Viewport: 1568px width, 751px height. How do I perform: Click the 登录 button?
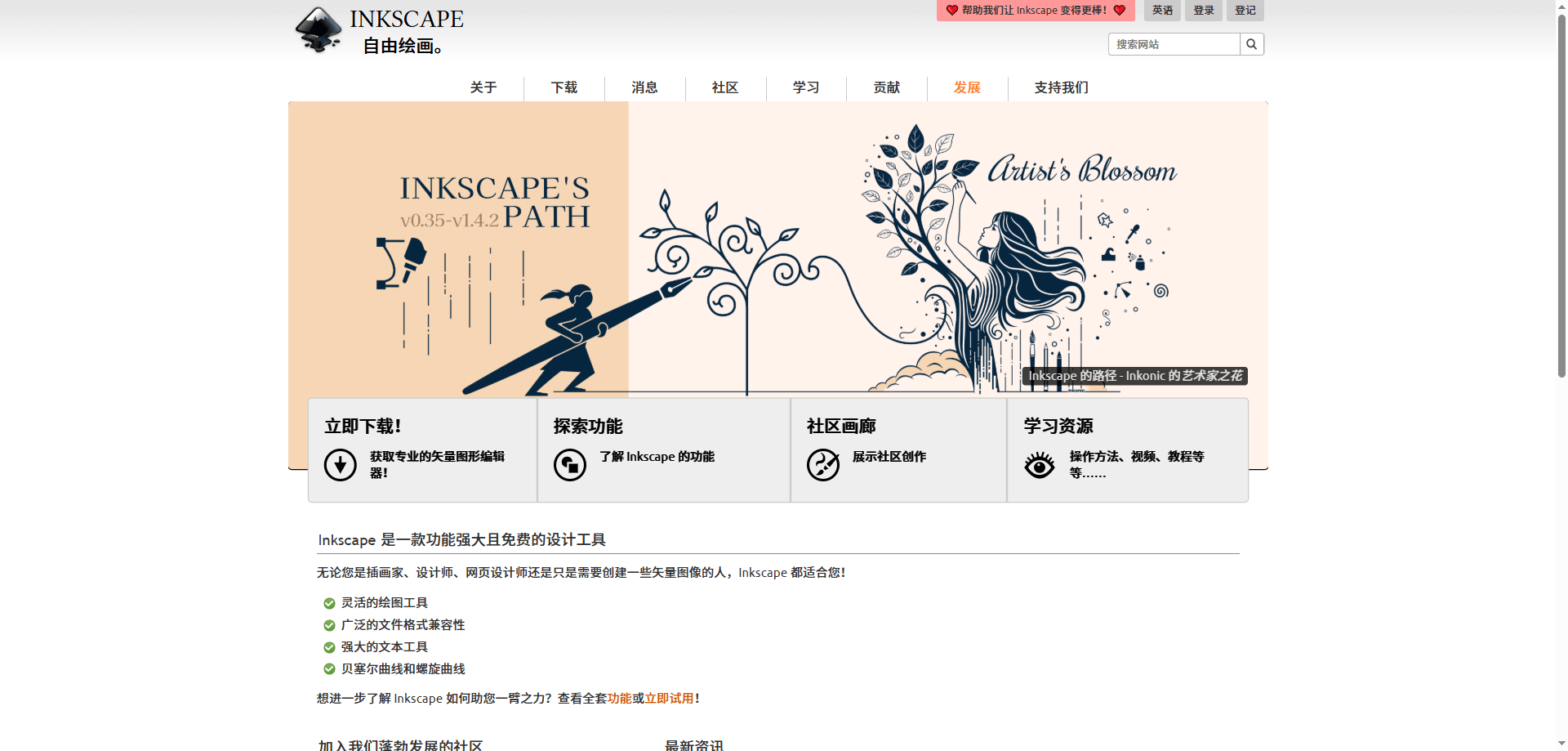(1204, 11)
